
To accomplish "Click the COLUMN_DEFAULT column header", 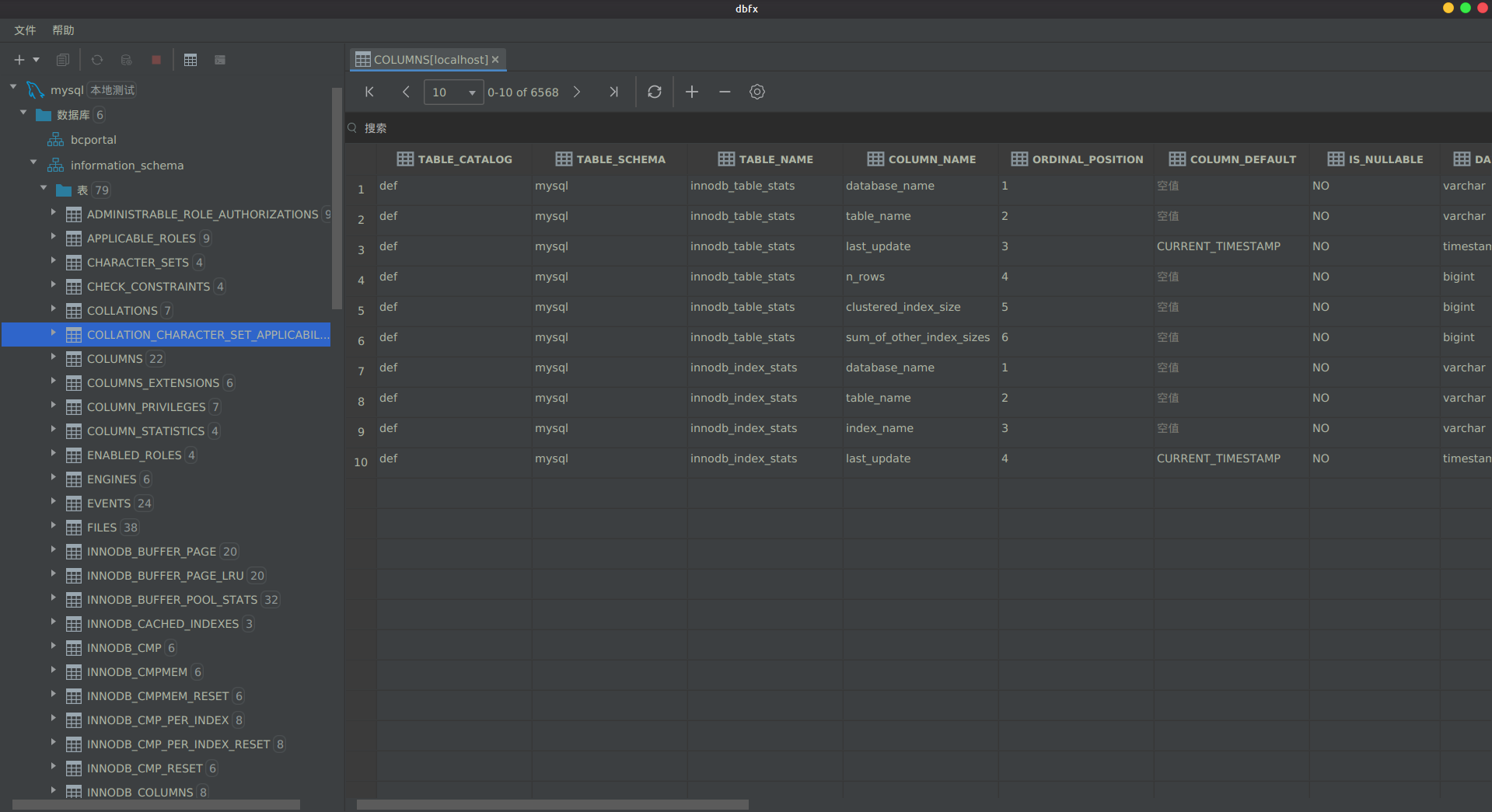I will pos(1232,159).
